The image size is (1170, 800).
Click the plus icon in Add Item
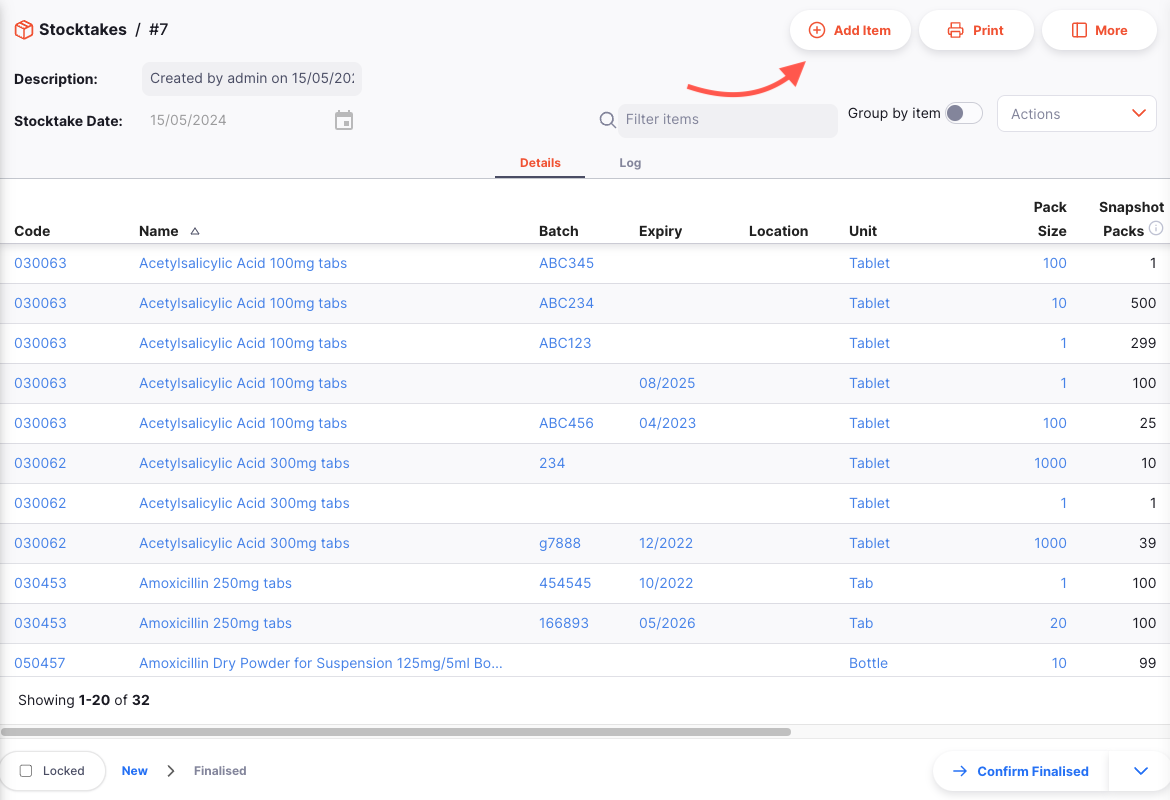[x=817, y=31]
